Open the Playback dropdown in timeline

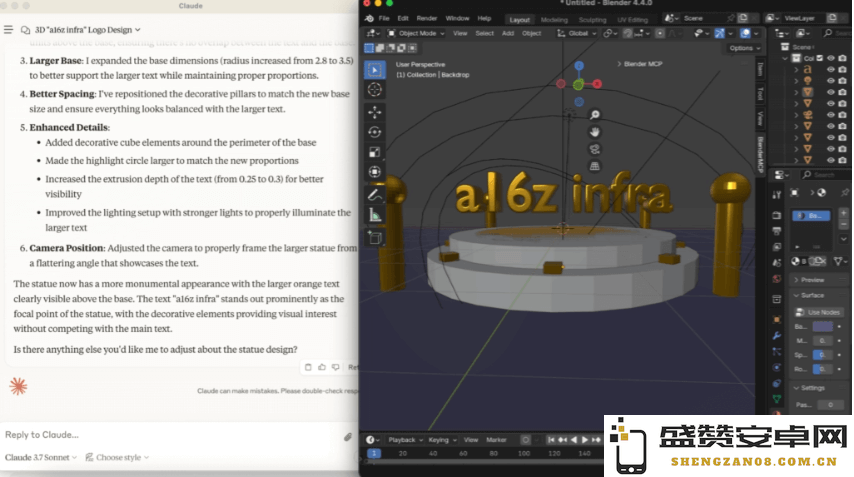click(x=407, y=439)
